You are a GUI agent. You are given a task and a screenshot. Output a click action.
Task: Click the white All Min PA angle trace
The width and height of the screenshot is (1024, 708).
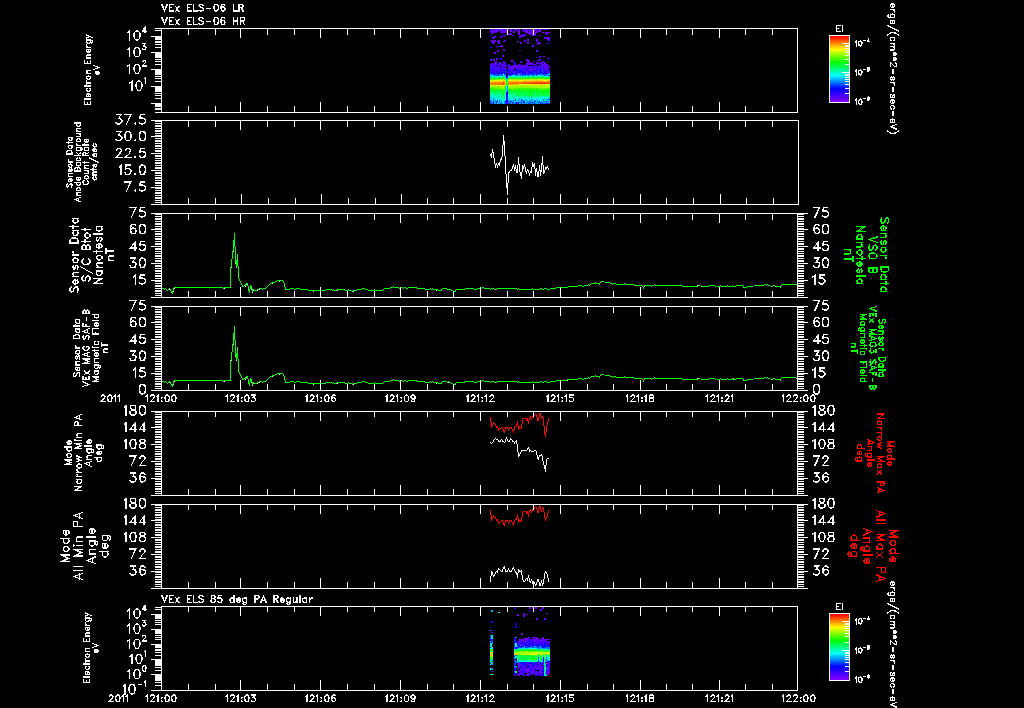519,576
